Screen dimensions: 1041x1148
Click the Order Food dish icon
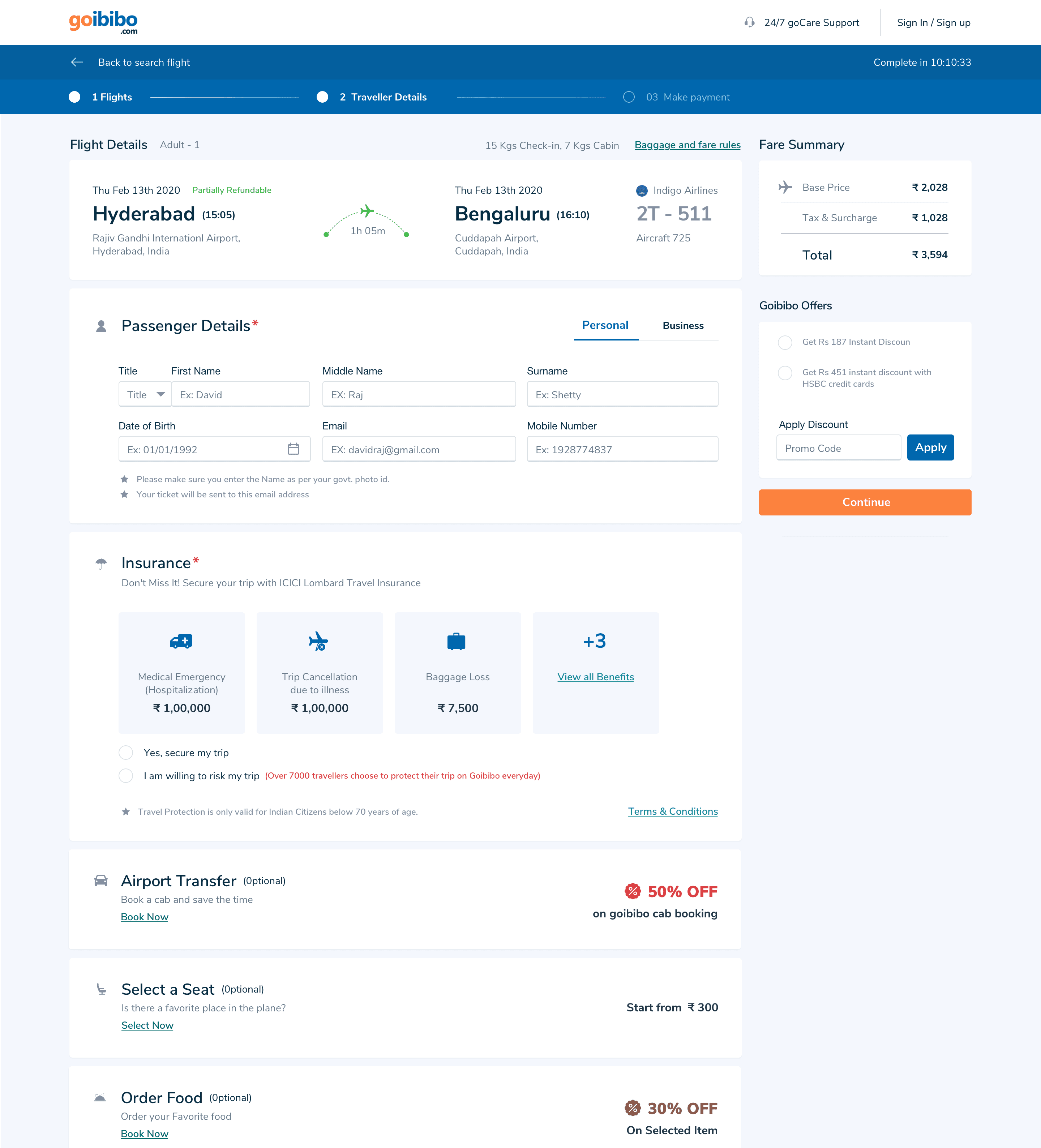coord(100,1097)
